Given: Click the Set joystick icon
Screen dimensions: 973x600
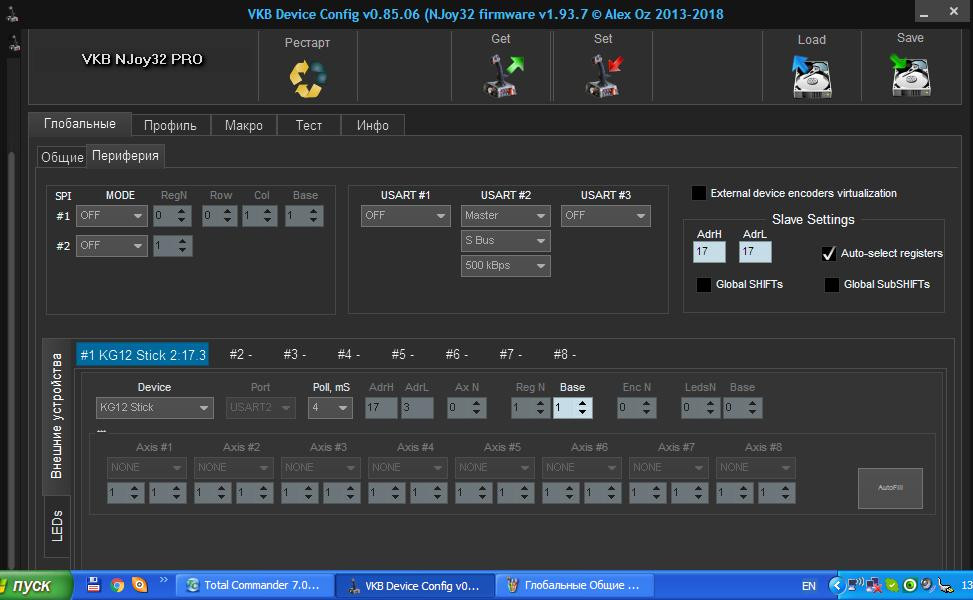Looking at the screenshot, I should tap(603, 76).
